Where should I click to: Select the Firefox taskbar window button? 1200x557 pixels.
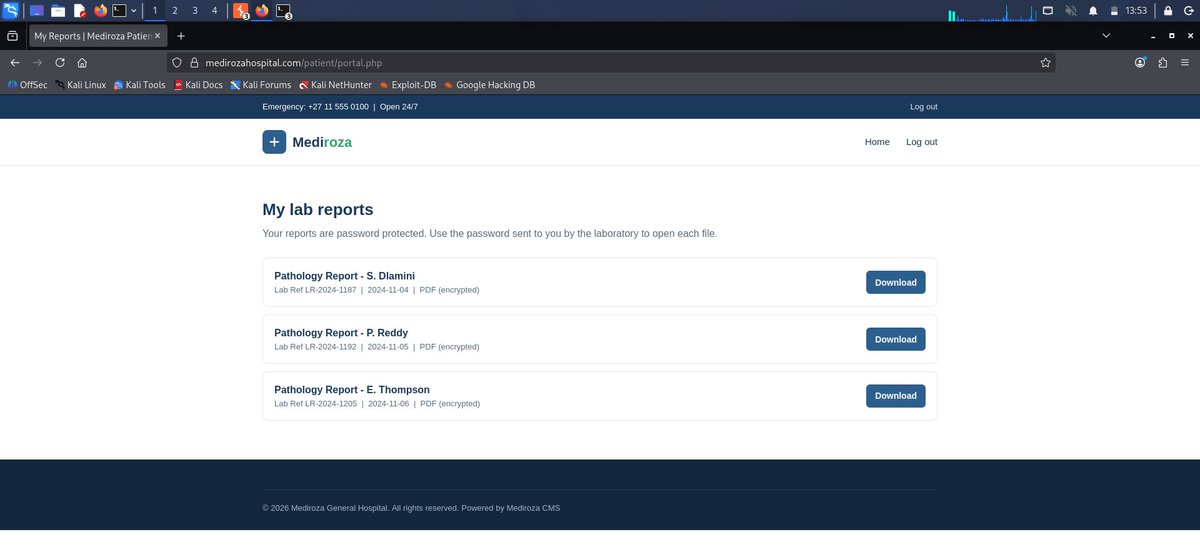(262, 11)
